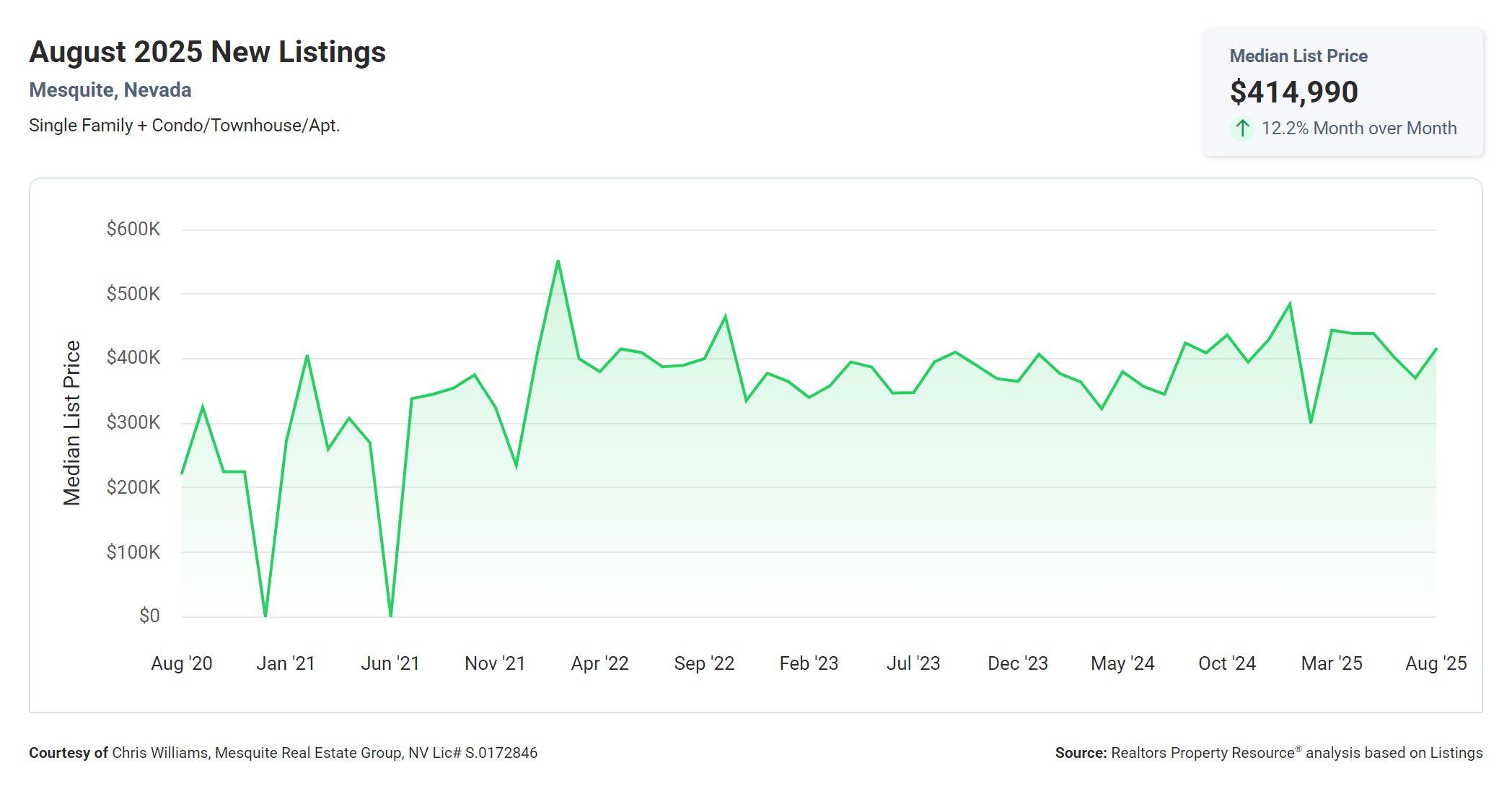Screen dimensions: 1512x794
Task: Click the final data point for Aug '25
Action: click(x=1436, y=349)
